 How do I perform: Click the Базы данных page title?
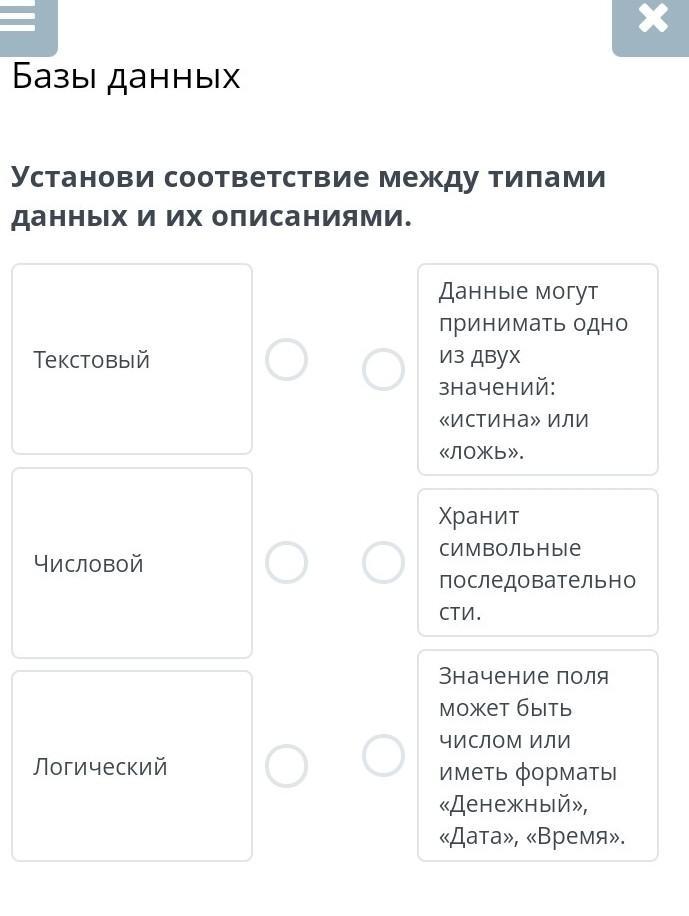126,76
